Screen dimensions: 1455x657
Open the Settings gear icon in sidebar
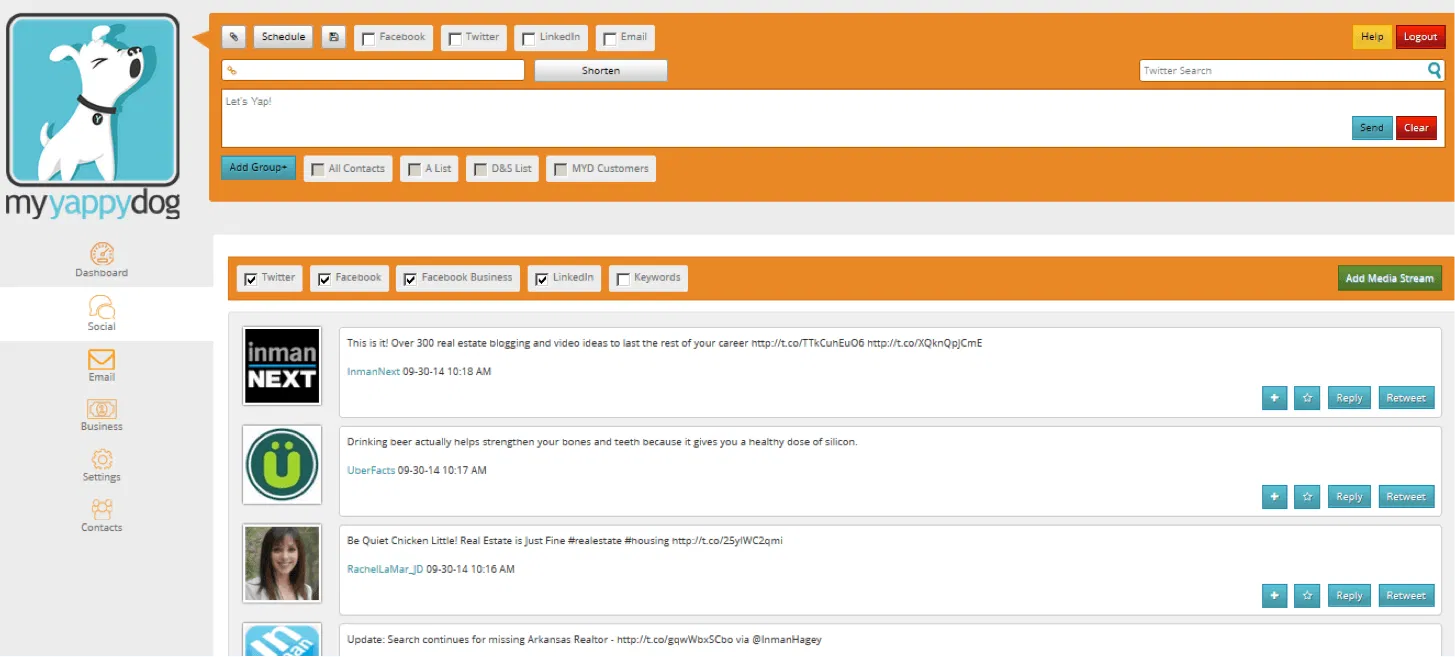click(x=102, y=459)
